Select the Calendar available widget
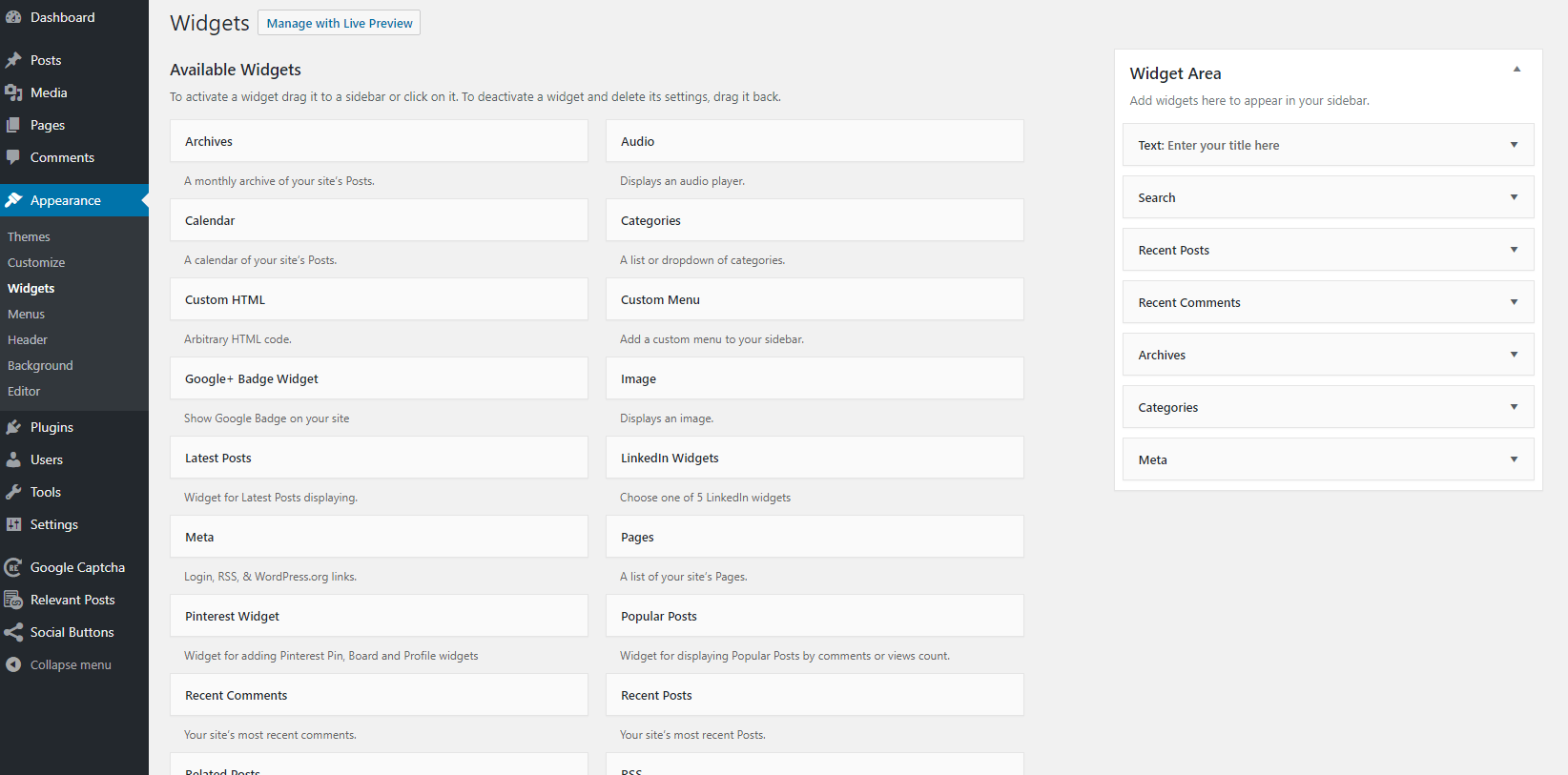The image size is (1568, 775). pyautogui.click(x=379, y=220)
